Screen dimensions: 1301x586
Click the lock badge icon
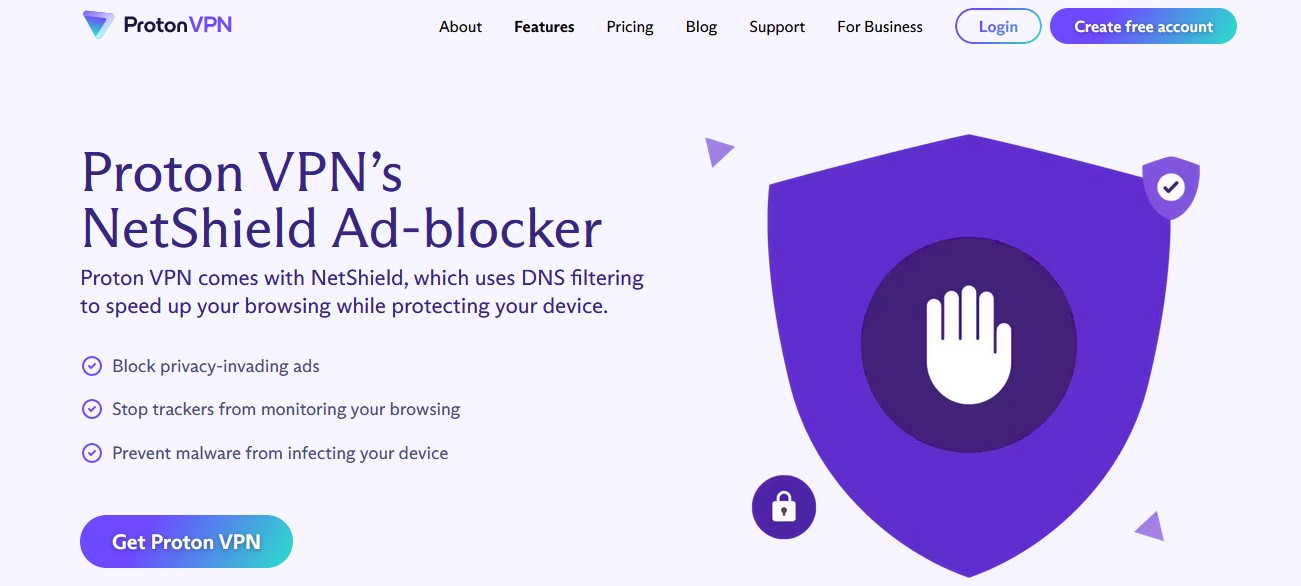[783, 507]
